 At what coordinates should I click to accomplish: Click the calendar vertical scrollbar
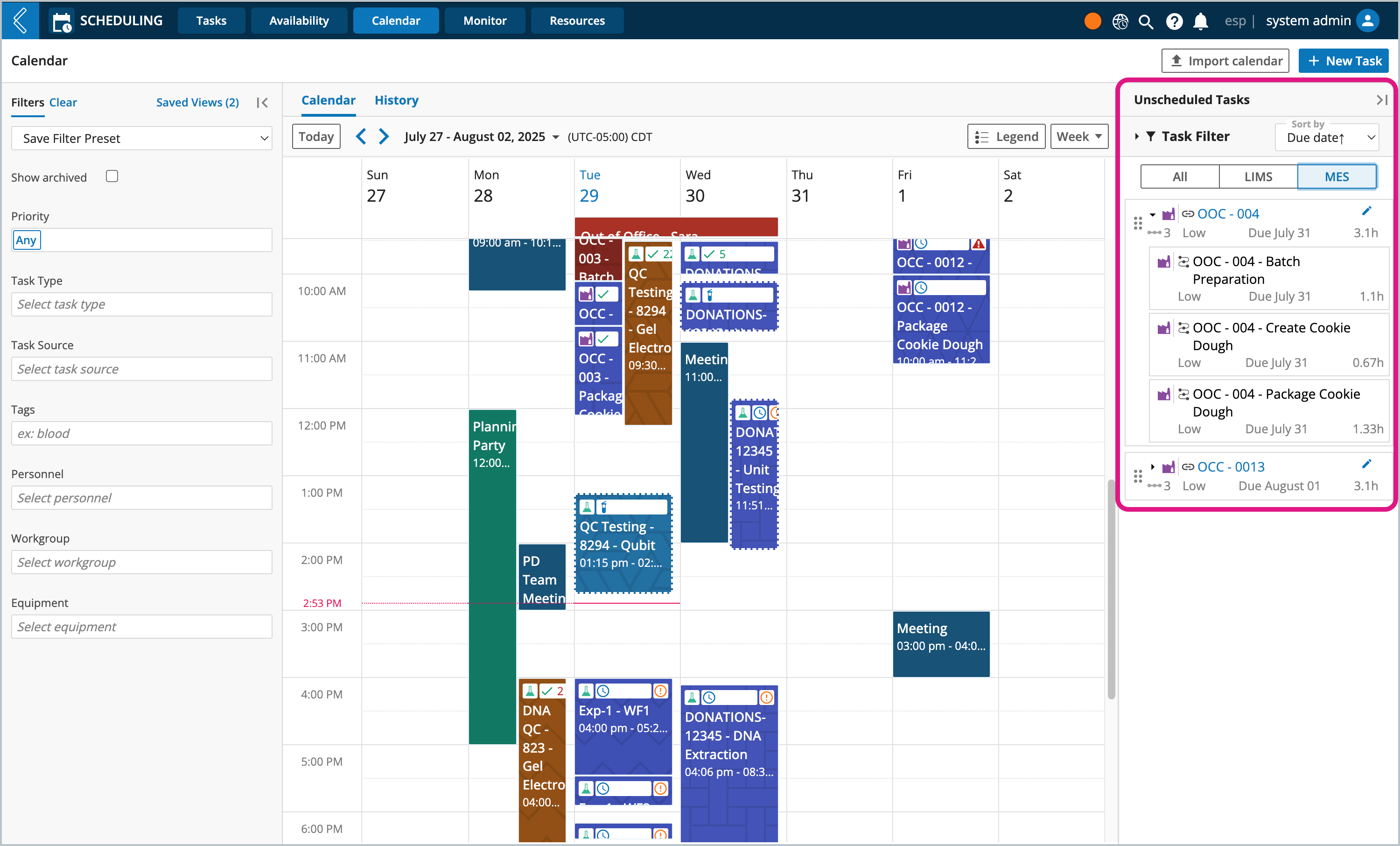pos(1111,589)
